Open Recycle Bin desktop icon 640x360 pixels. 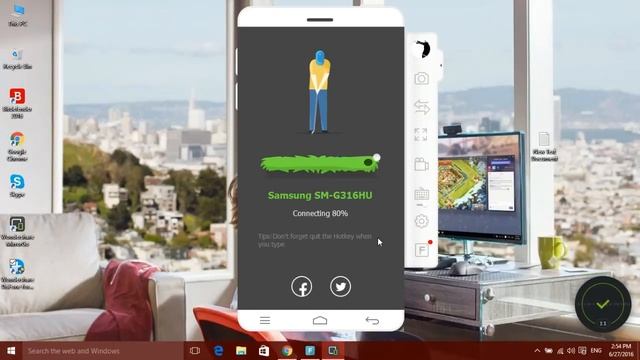(18, 59)
